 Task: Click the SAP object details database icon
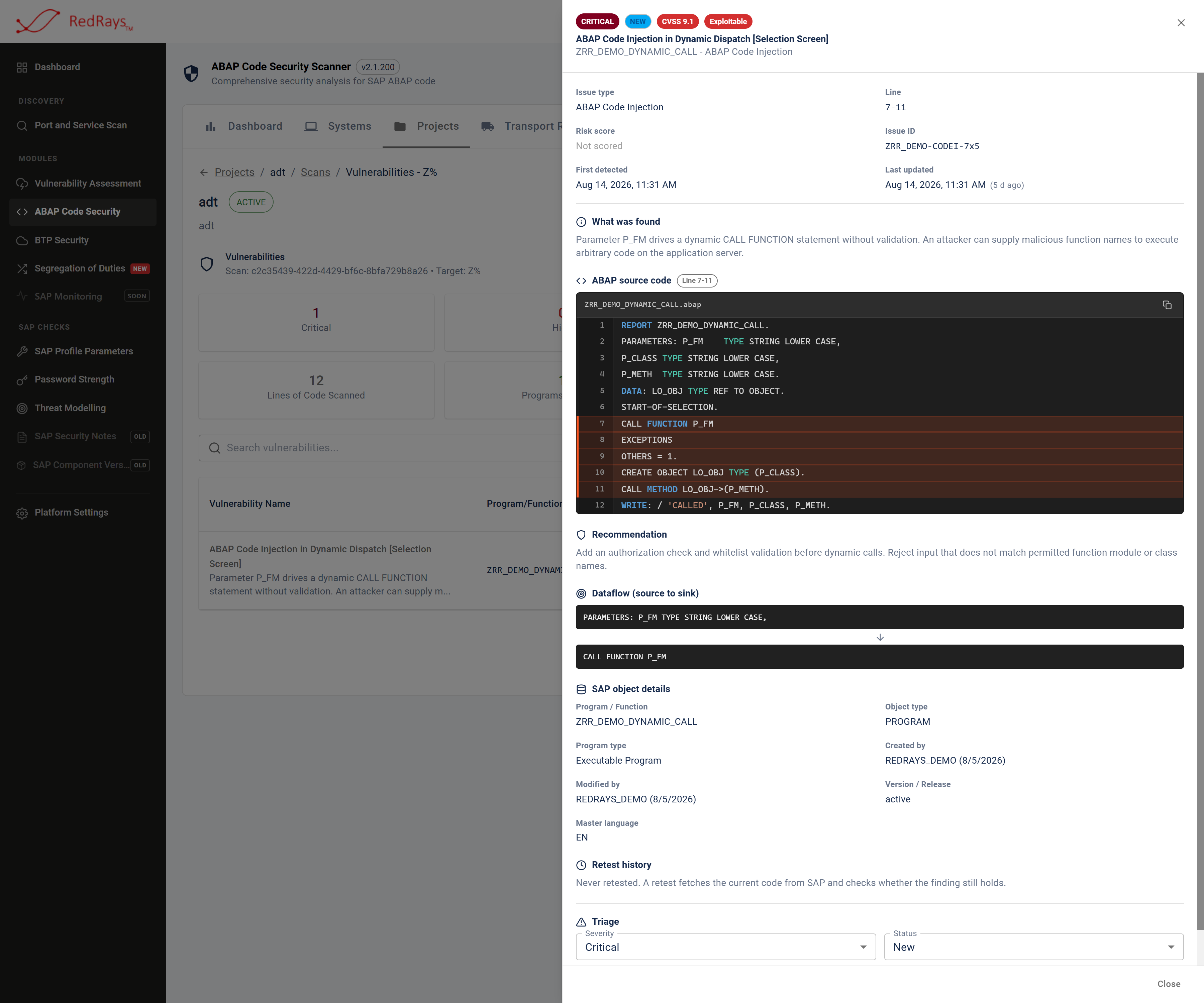tap(581, 689)
